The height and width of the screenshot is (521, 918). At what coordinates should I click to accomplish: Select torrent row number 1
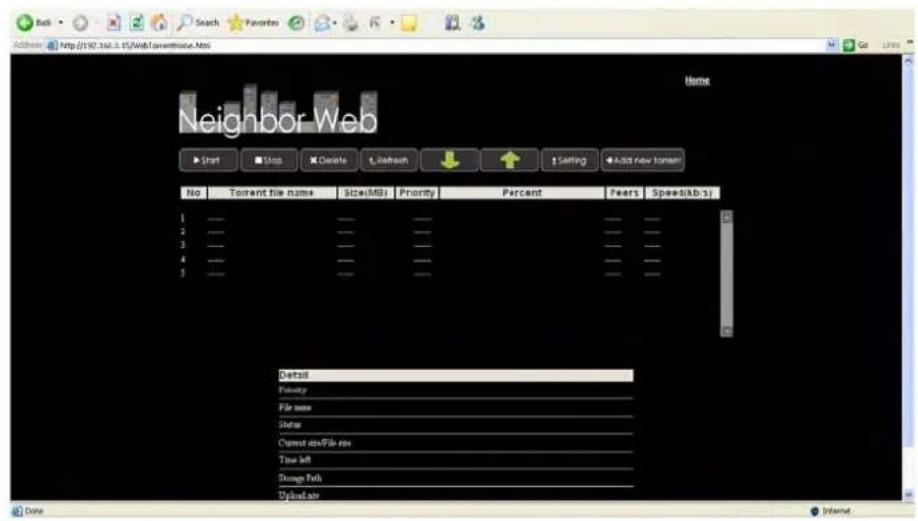pyautogui.click(x=422, y=219)
